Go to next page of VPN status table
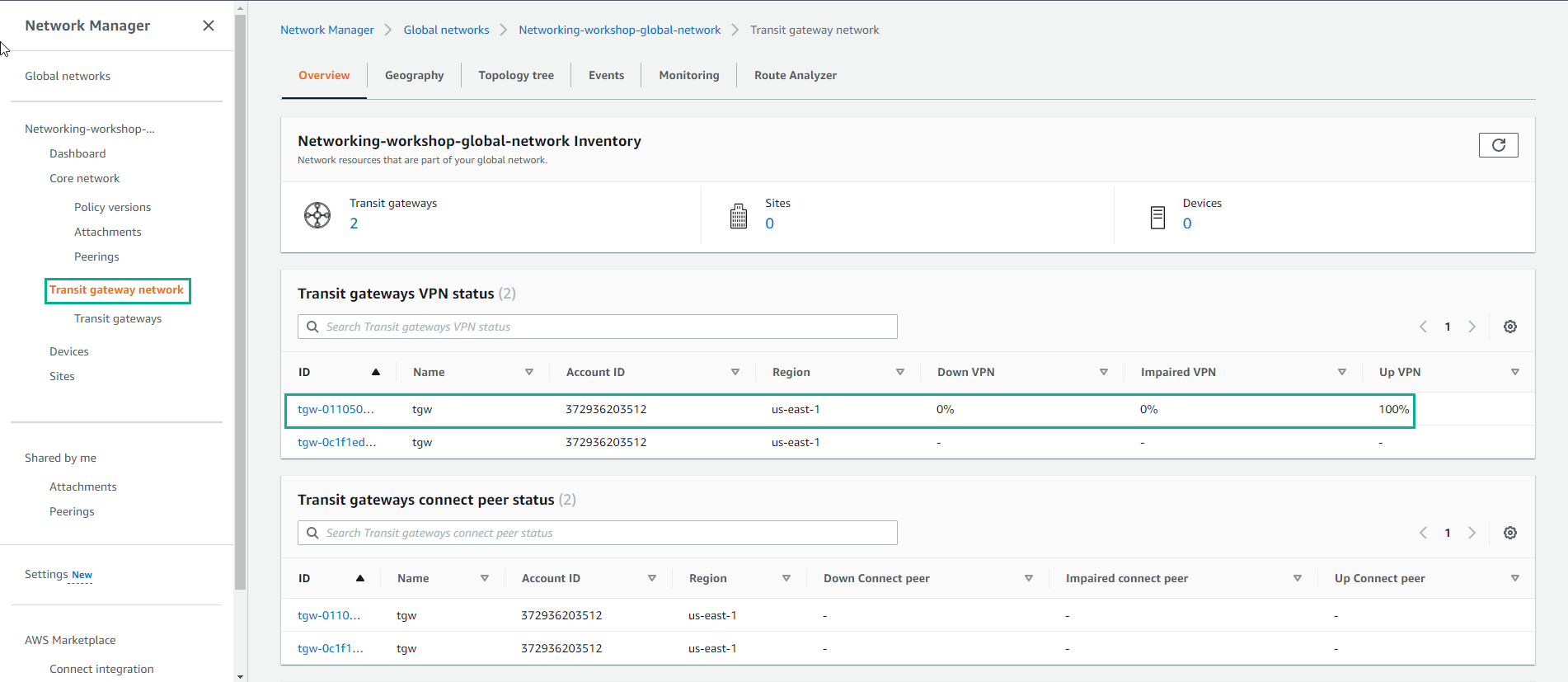The width and height of the screenshot is (1568, 682). (1472, 327)
